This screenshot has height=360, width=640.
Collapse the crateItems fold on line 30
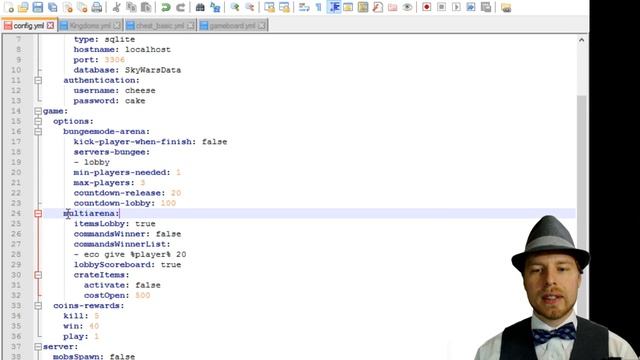(x=38, y=275)
